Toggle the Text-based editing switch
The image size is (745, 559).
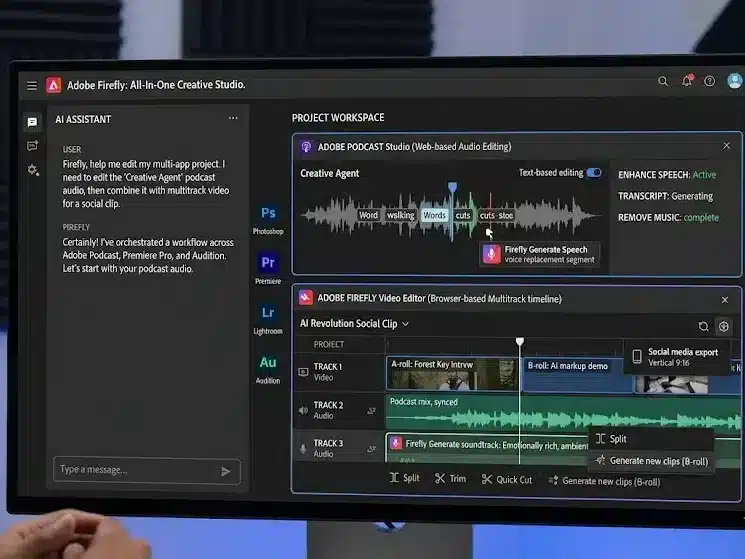(594, 172)
